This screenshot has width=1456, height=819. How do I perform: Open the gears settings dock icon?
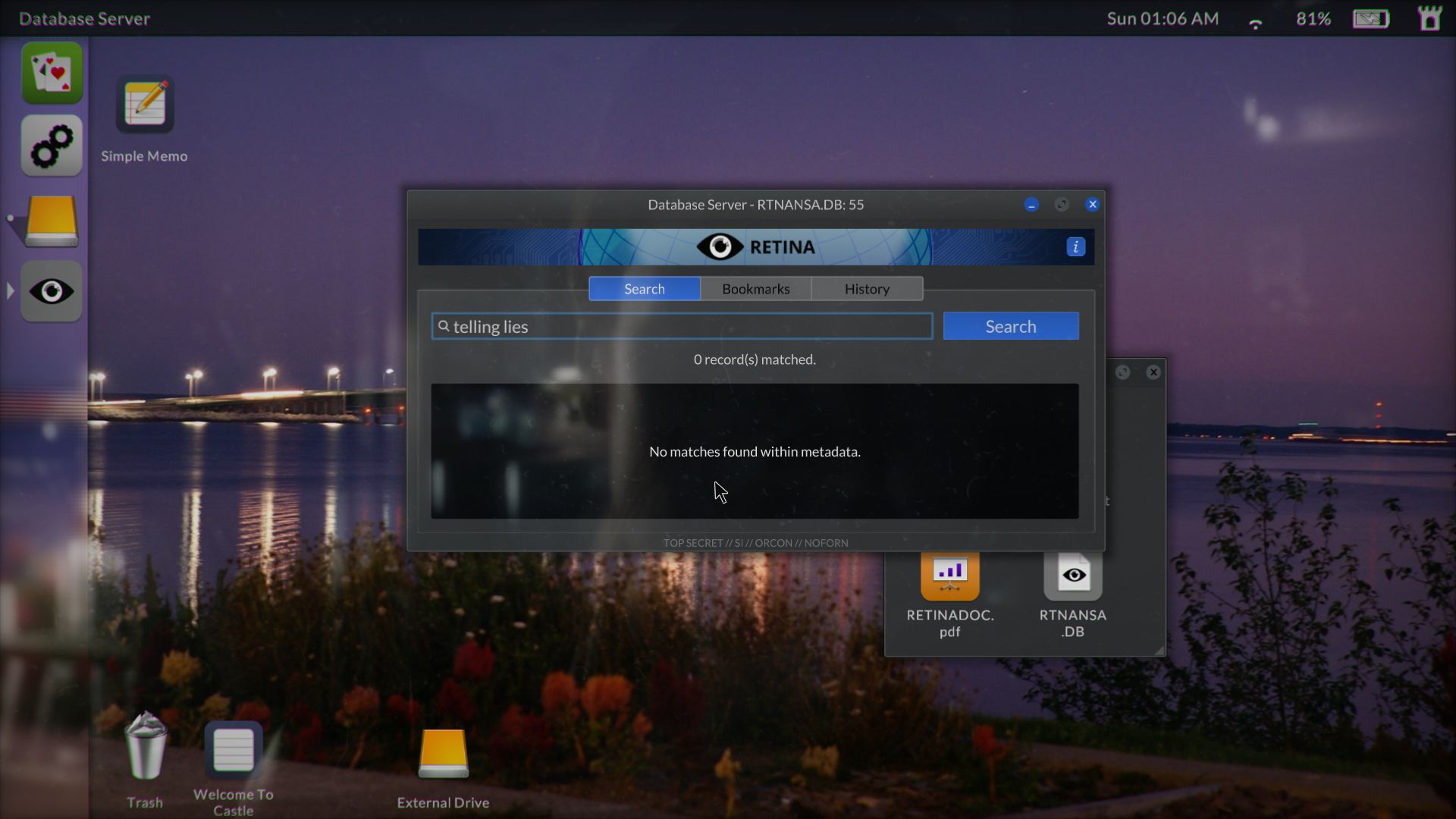click(x=52, y=146)
